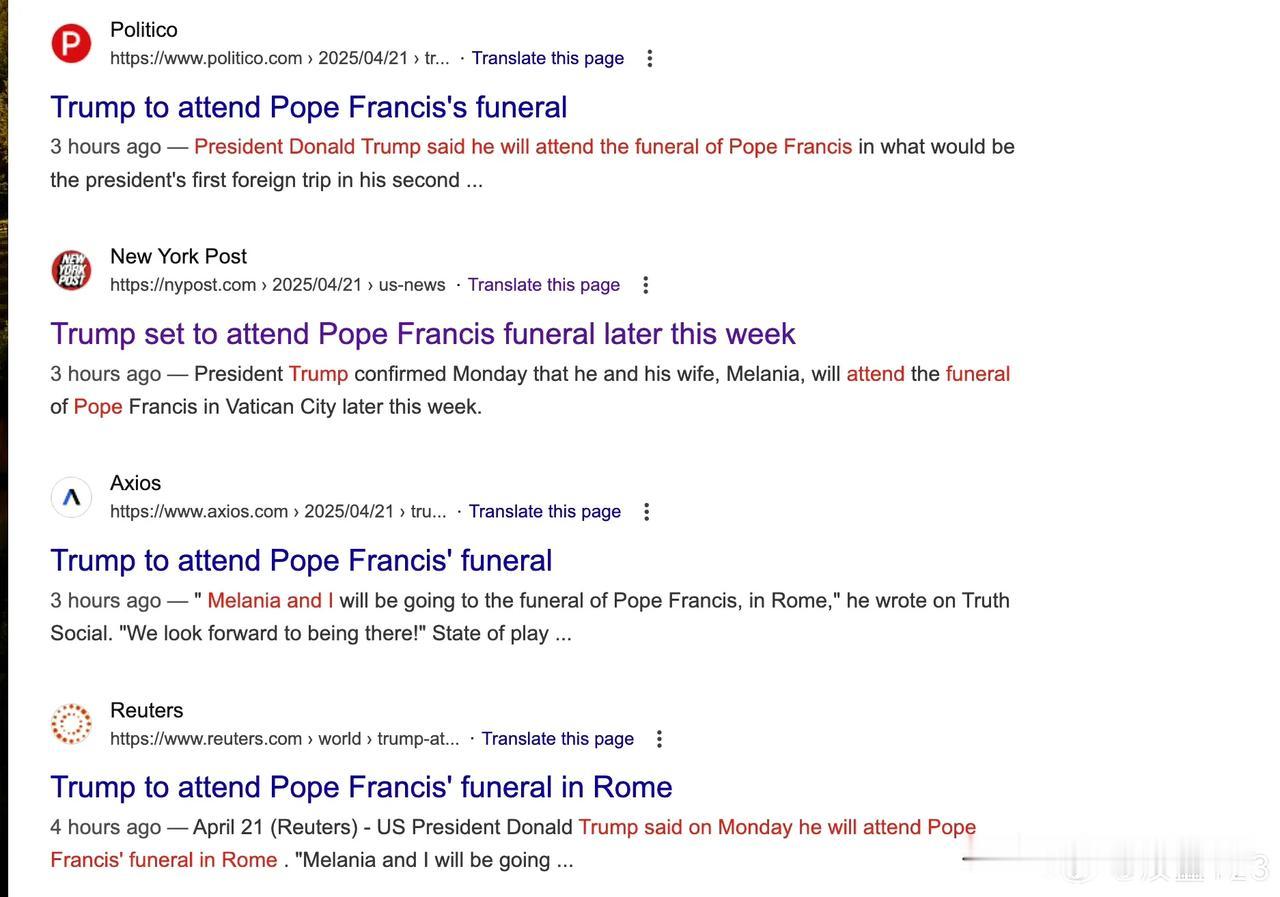Translate this page for the Reuters result
The width and height of the screenshot is (1280, 897).
(558, 739)
